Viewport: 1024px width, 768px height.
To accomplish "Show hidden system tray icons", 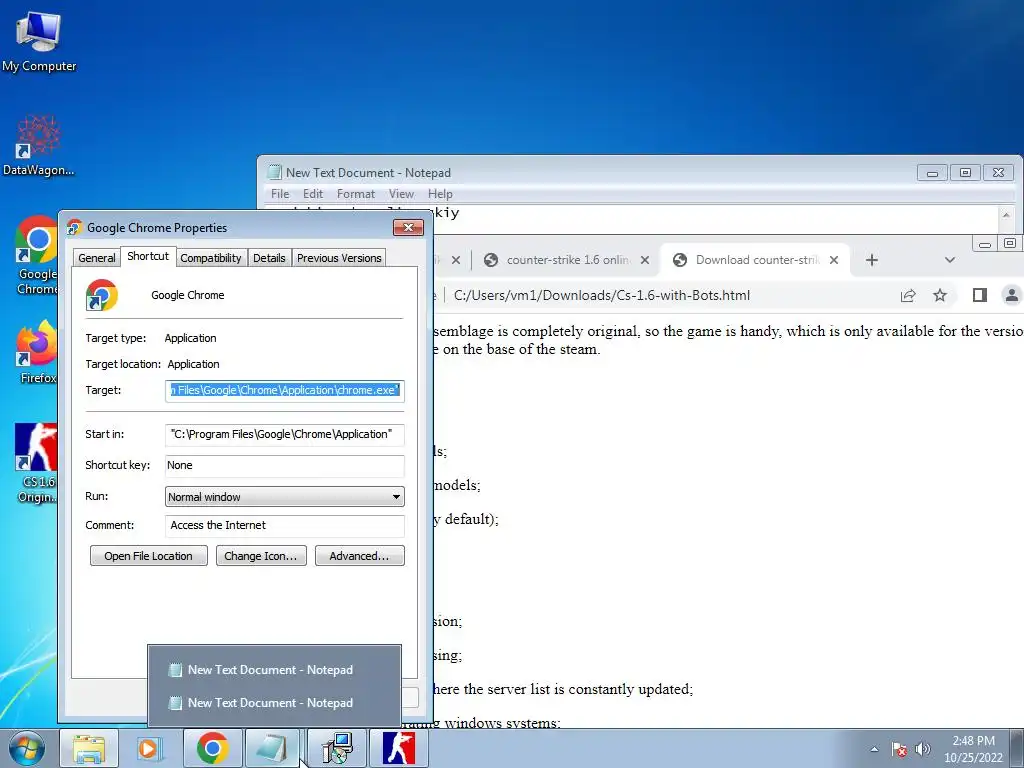I will [874, 749].
